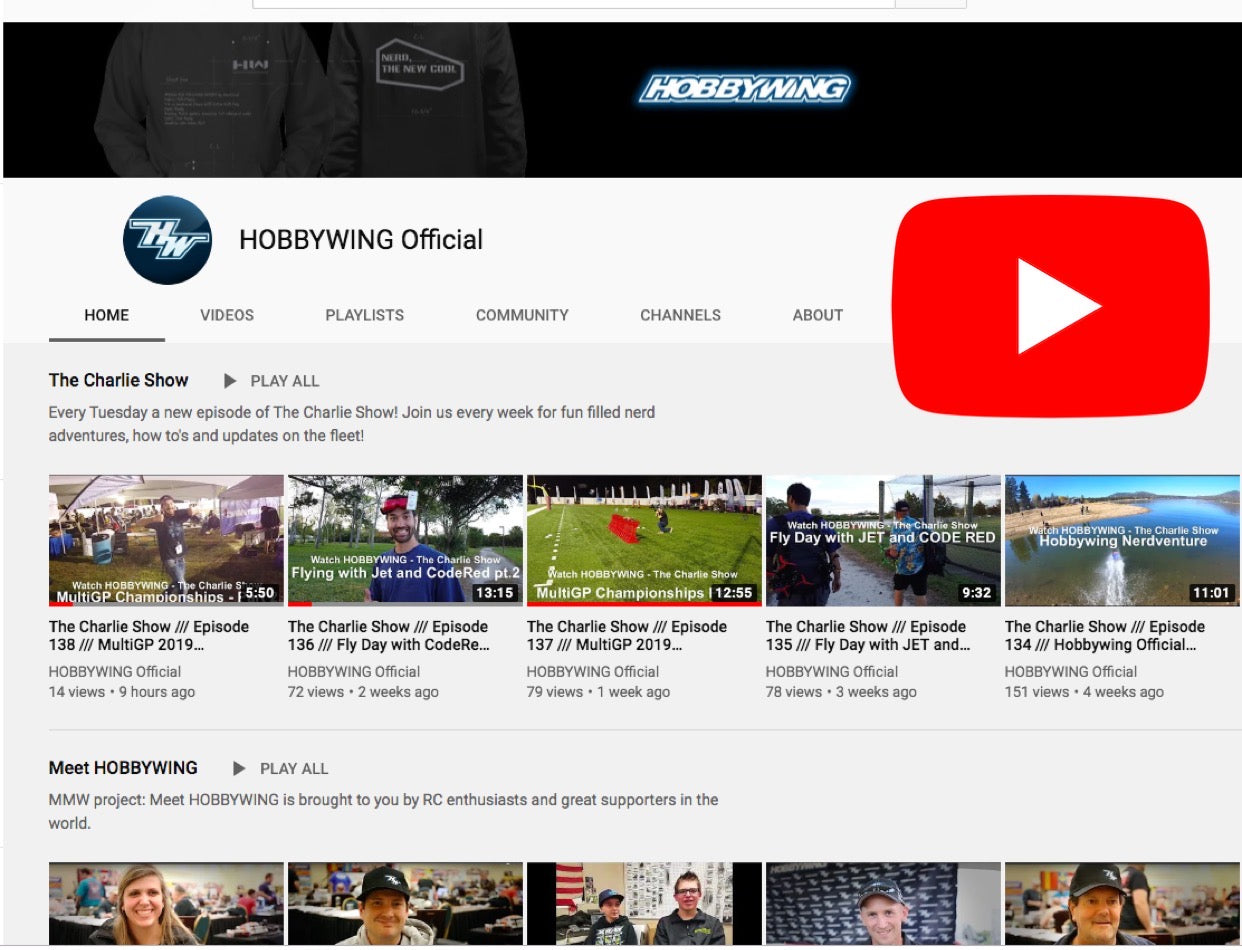Click the search input field at top
This screenshot has width=1242, height=950.
[573, 3]
